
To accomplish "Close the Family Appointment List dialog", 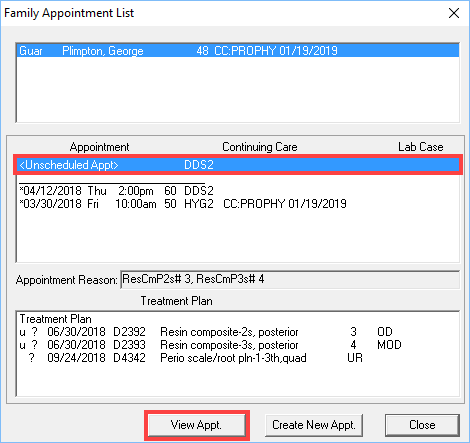I will (454, 13).
